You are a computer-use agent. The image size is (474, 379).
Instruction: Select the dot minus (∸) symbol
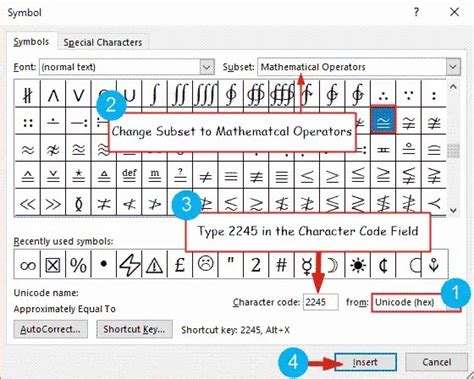point(53,121)
